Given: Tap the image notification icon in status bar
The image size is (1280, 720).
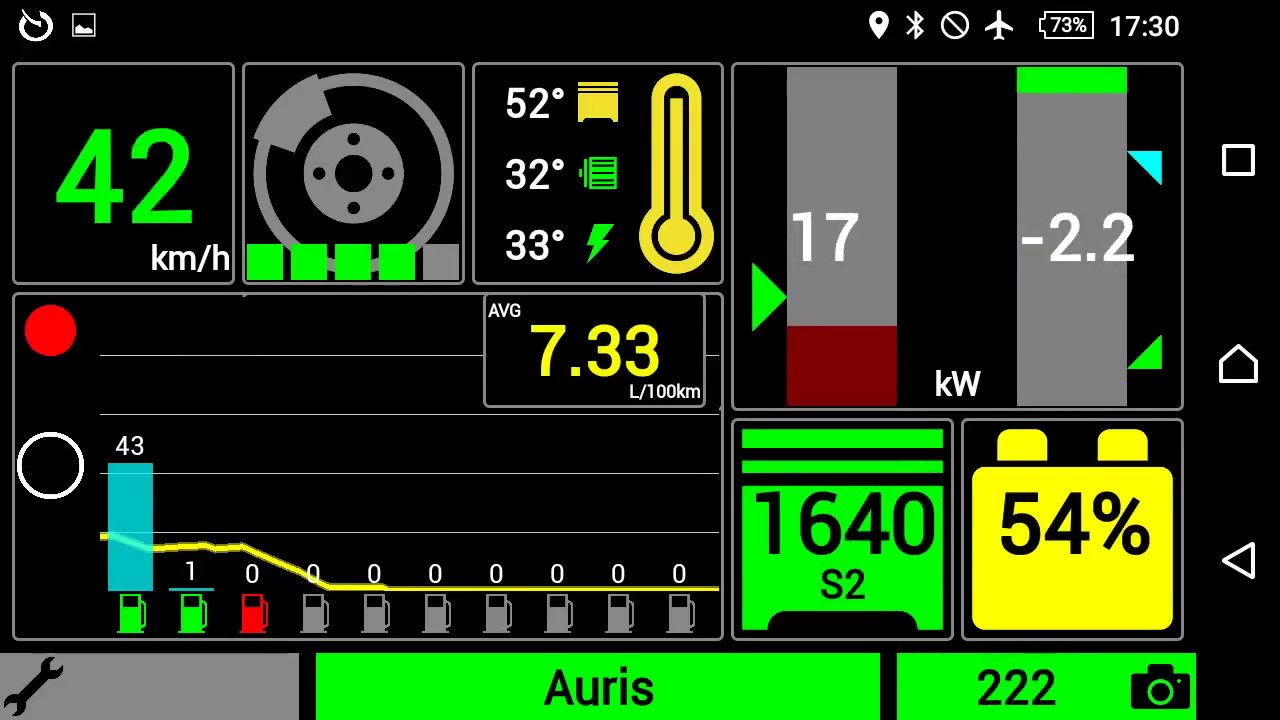Looking at the screenshot, I should point(84,26).
